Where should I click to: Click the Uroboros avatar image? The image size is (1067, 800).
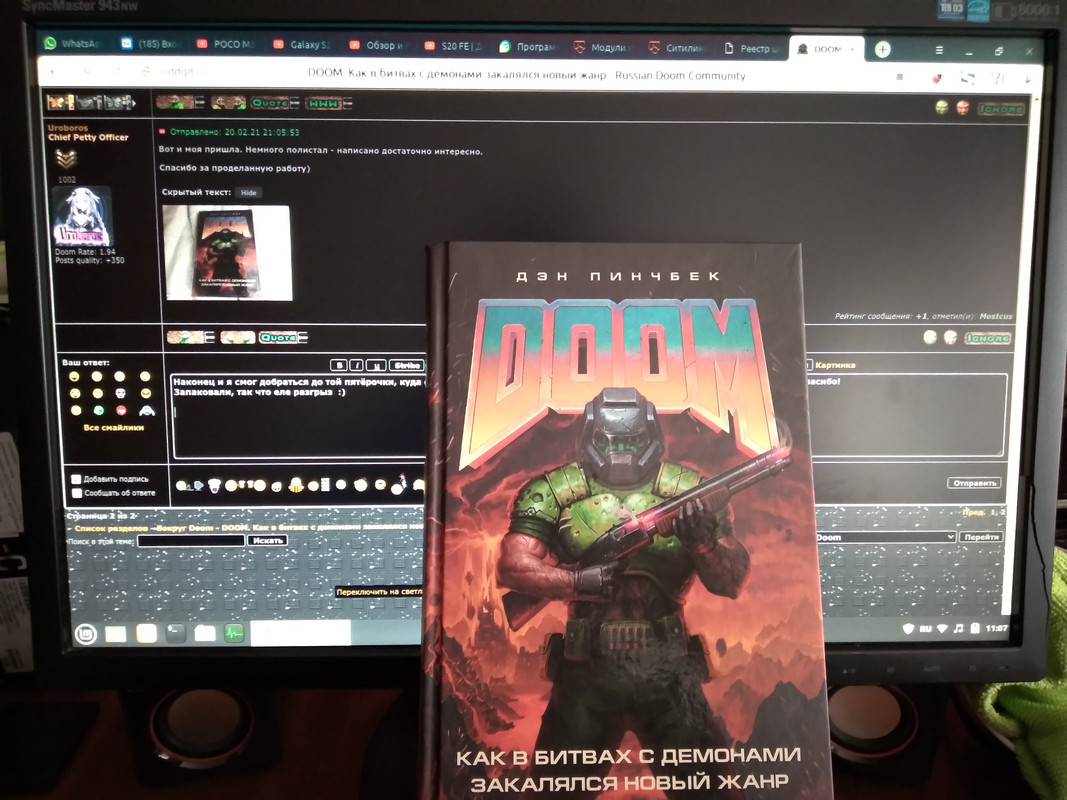(82, 216)
